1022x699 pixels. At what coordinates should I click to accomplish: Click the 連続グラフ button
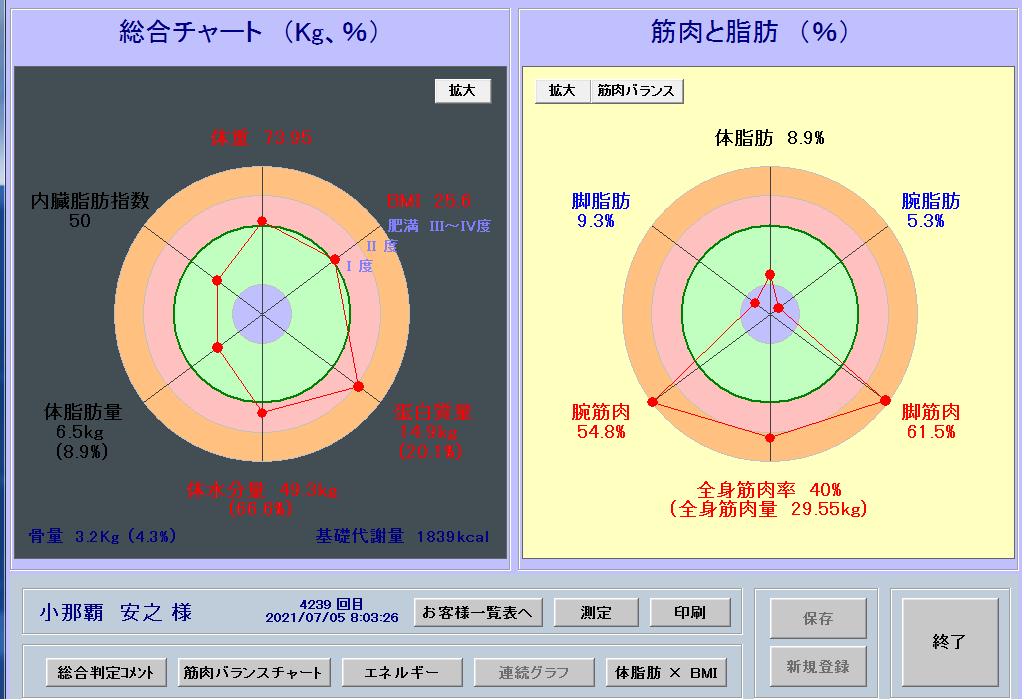point(534,672)
